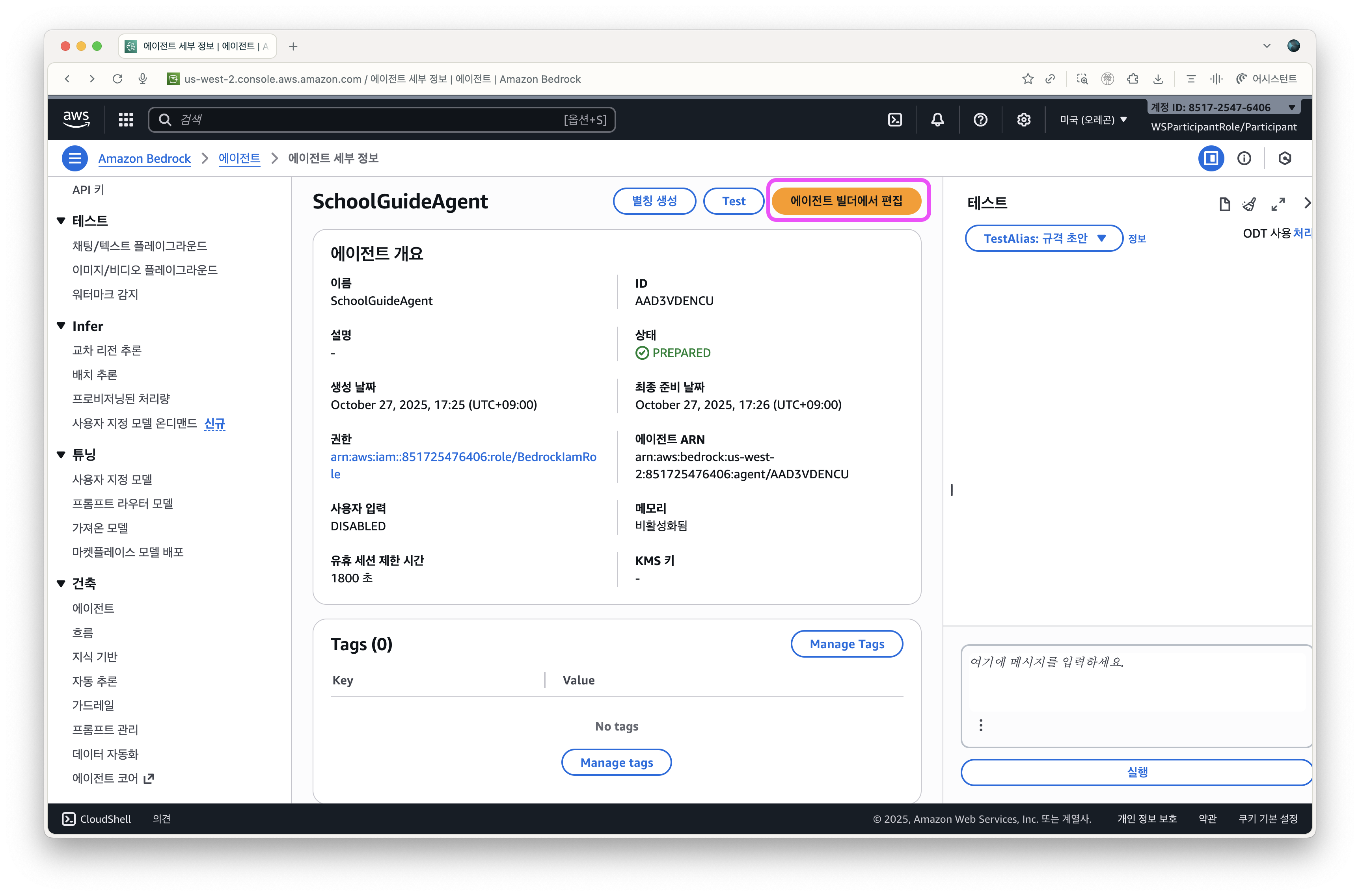
Task: Expand the test panel to full screen
Action: click(x=1278, y=204)
